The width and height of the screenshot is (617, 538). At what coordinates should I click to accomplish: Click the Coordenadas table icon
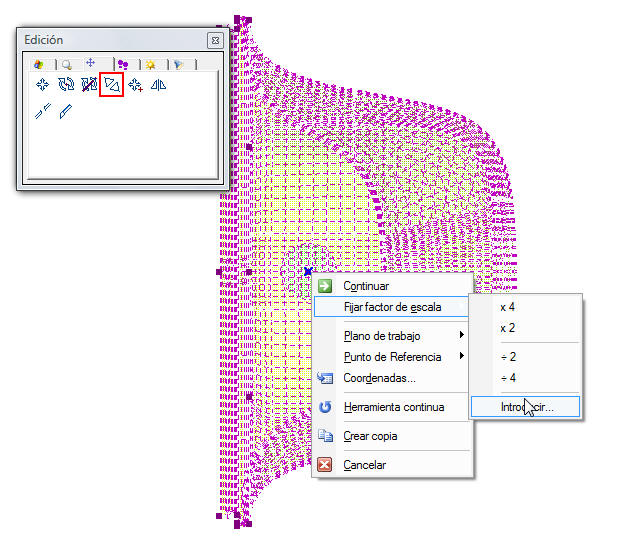325,378
